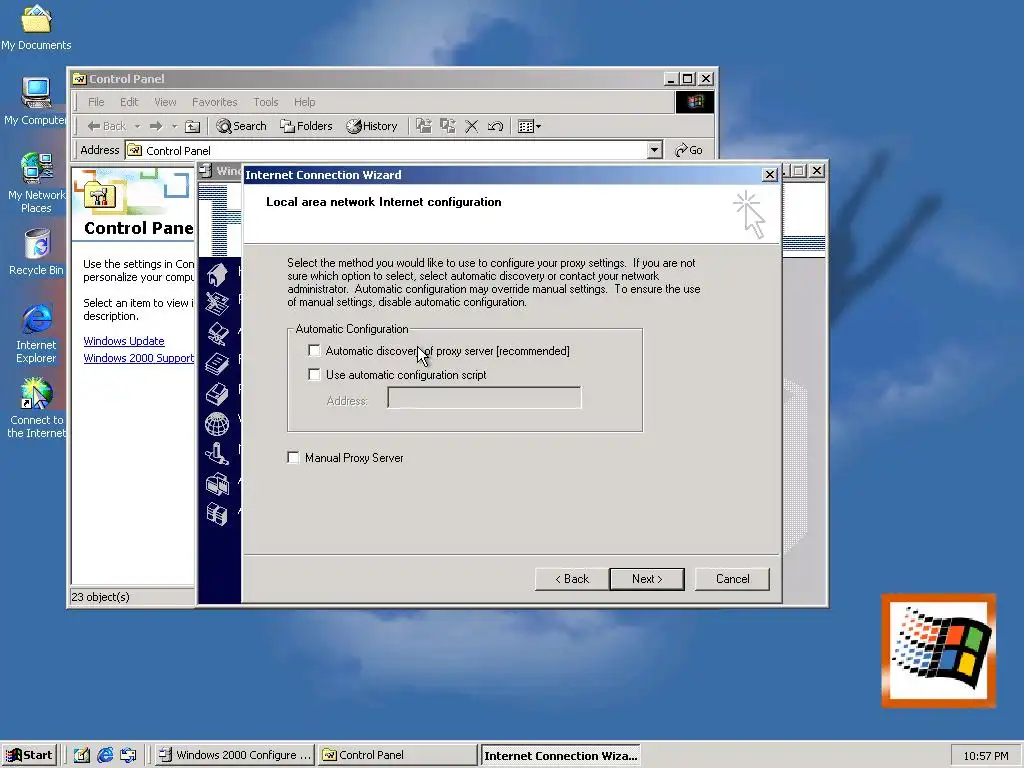Open the Tools menu in Control Panel
Viewport: 1024px width, 768px height.
(x=266, y=102)
